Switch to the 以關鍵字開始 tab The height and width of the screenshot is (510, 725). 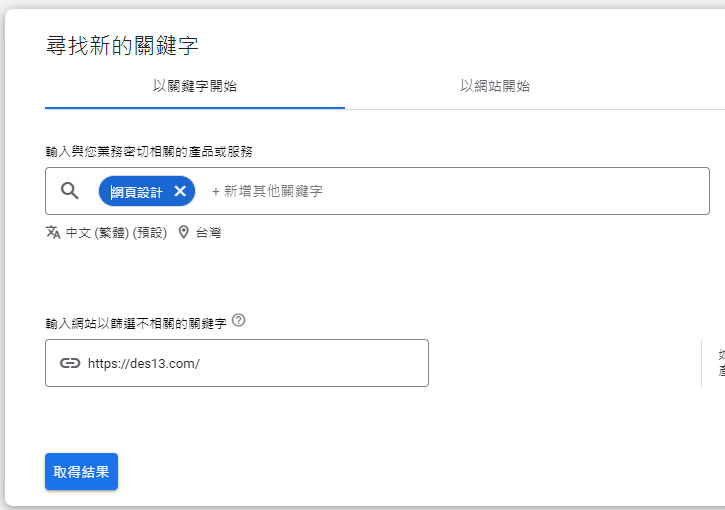coord(195,86)
